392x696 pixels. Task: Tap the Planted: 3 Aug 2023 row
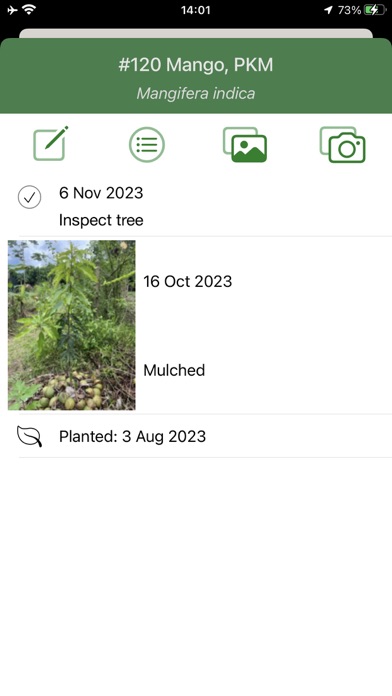[x=196, y=436]
